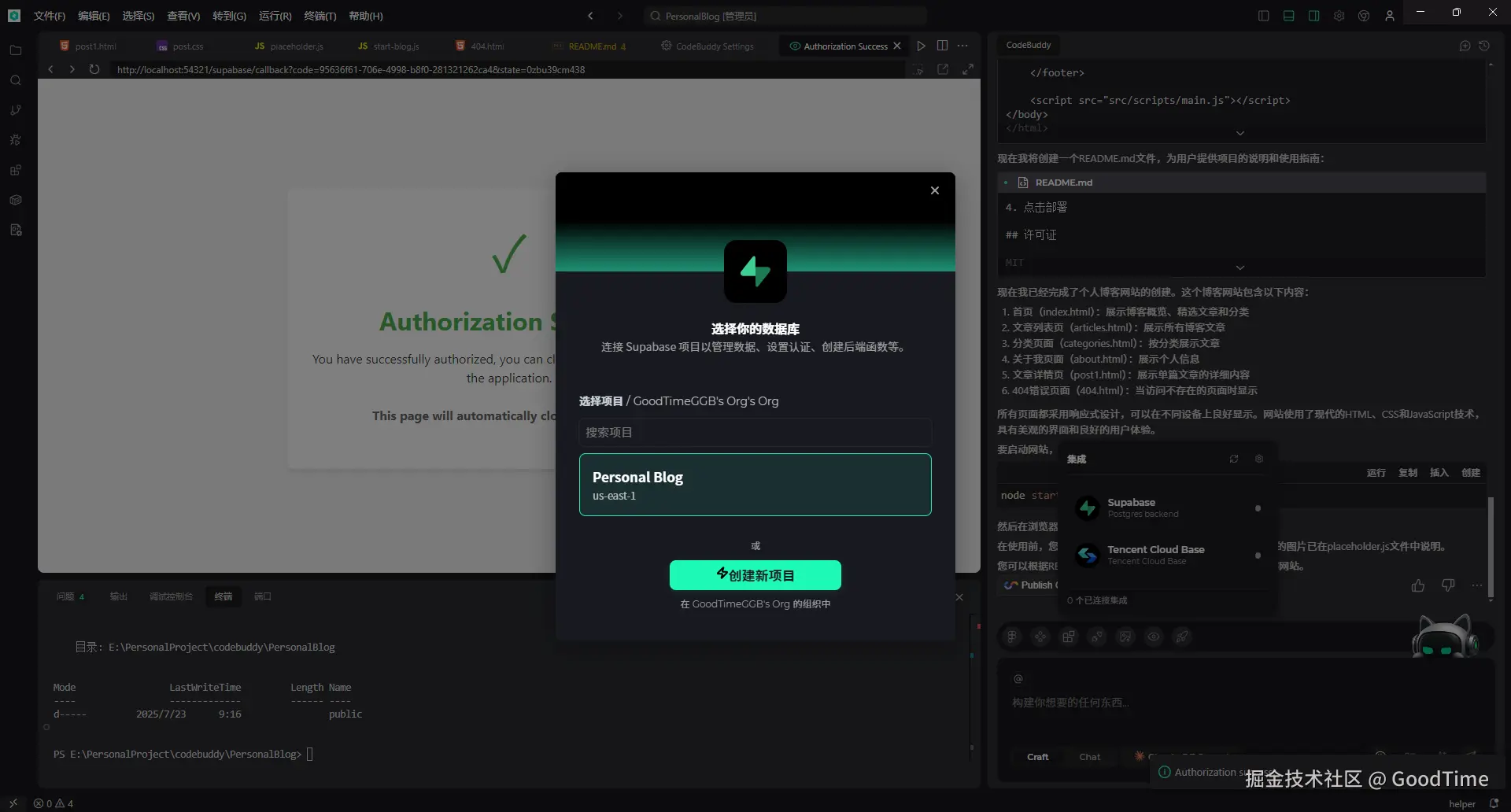
Task: Open CodeBuddy chat history
Action: 1484,46
